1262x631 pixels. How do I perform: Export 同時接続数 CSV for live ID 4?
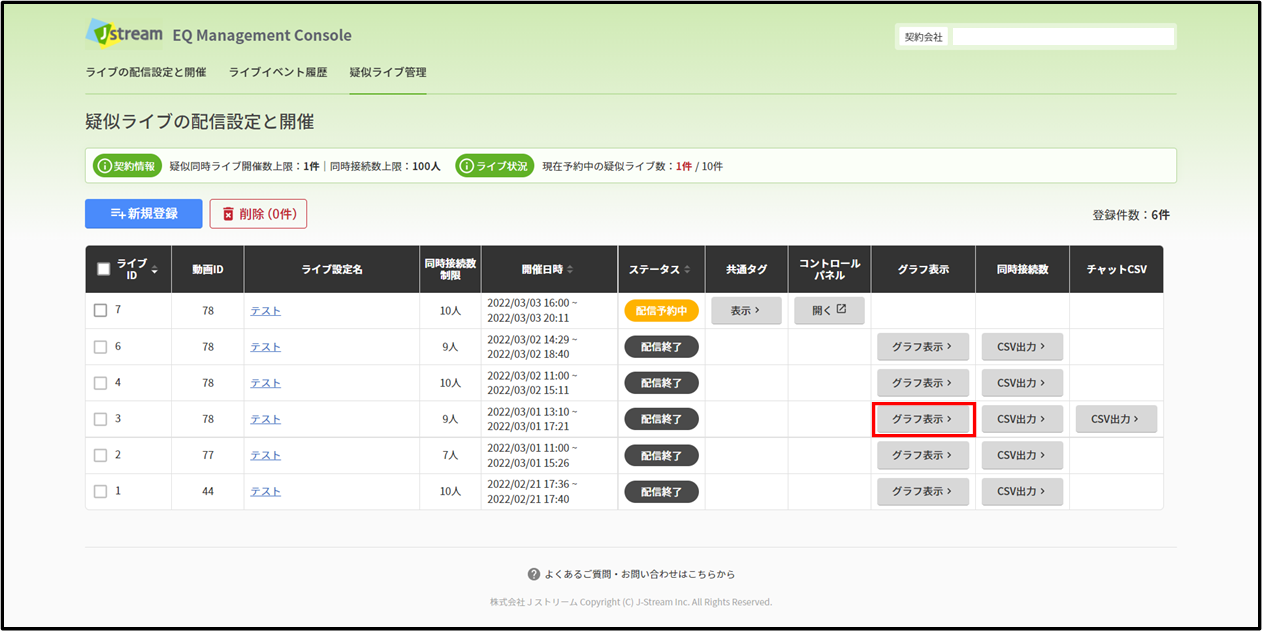click(1022, 383)
